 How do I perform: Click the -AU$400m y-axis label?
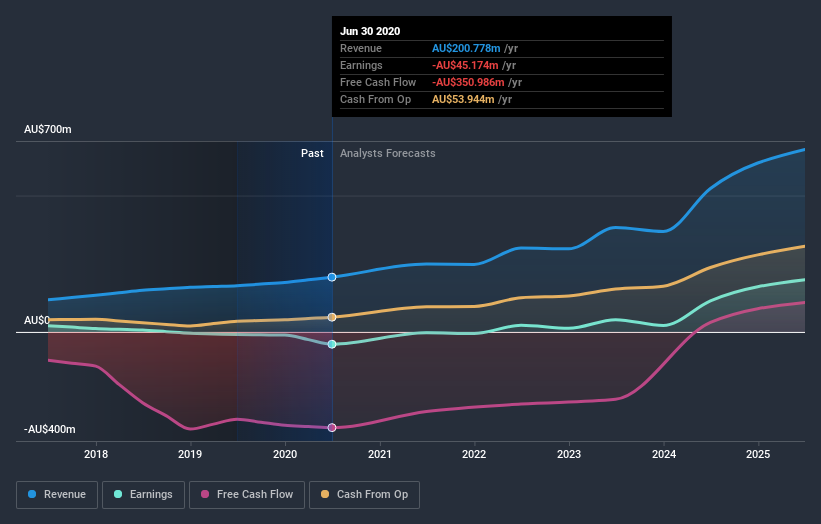pos(50,429)
